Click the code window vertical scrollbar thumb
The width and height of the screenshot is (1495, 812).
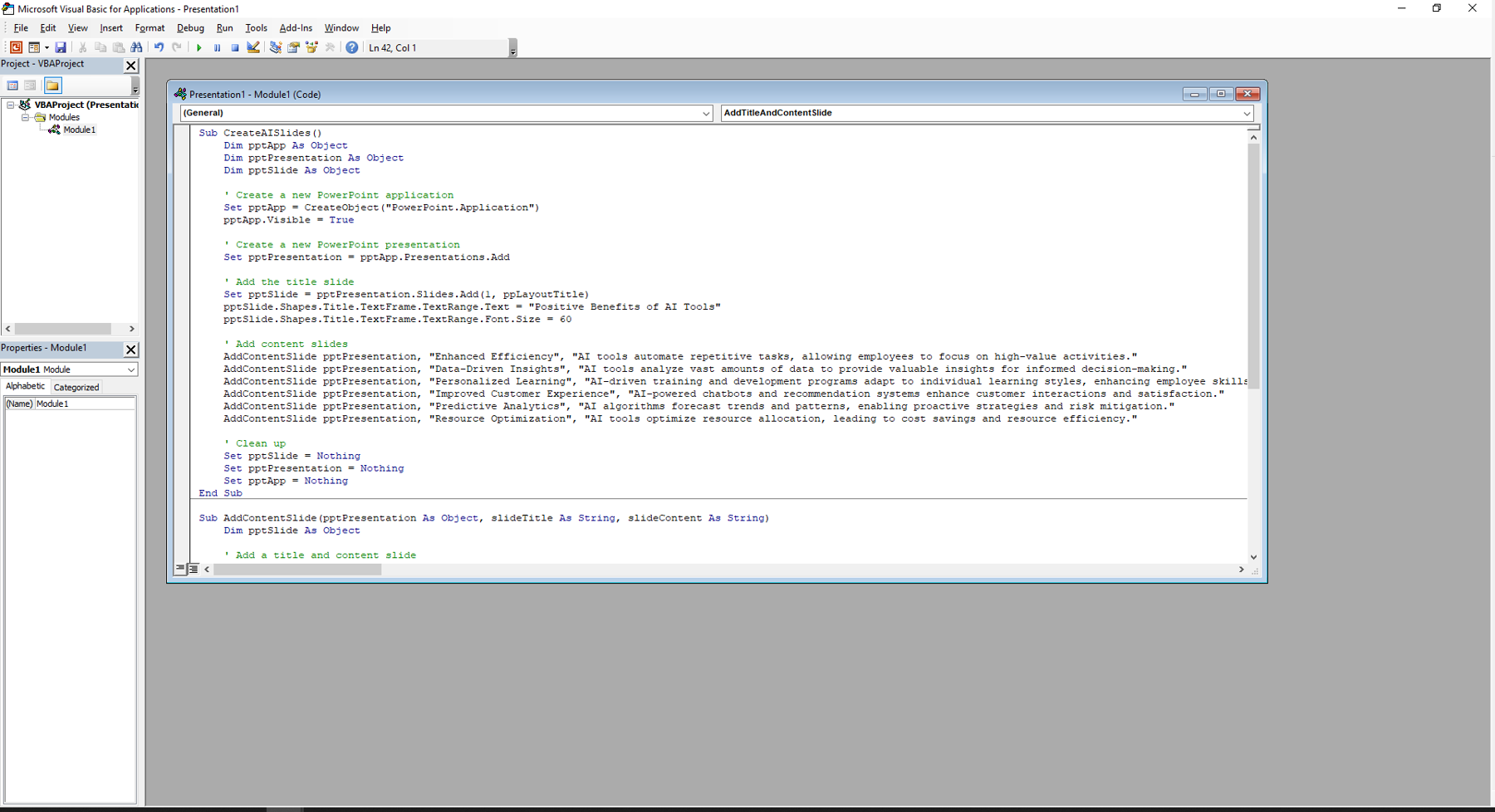point(1254,266)
